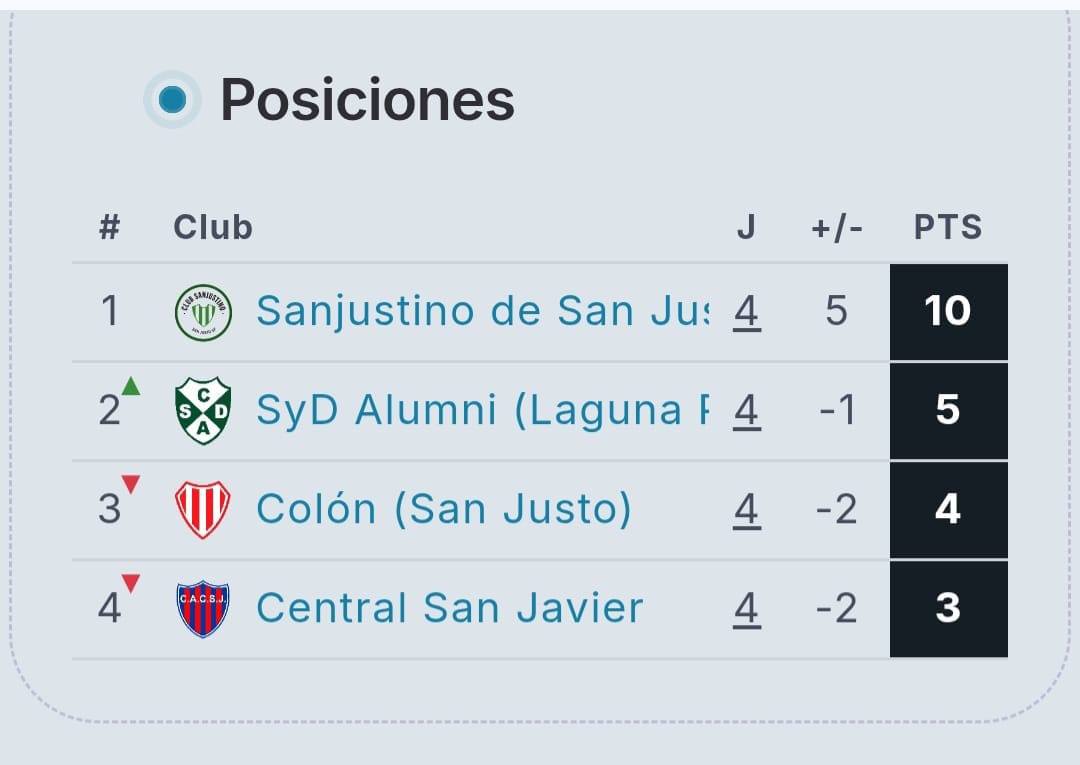Click SyD Alumni's games played number 4

tap(746, 411)
